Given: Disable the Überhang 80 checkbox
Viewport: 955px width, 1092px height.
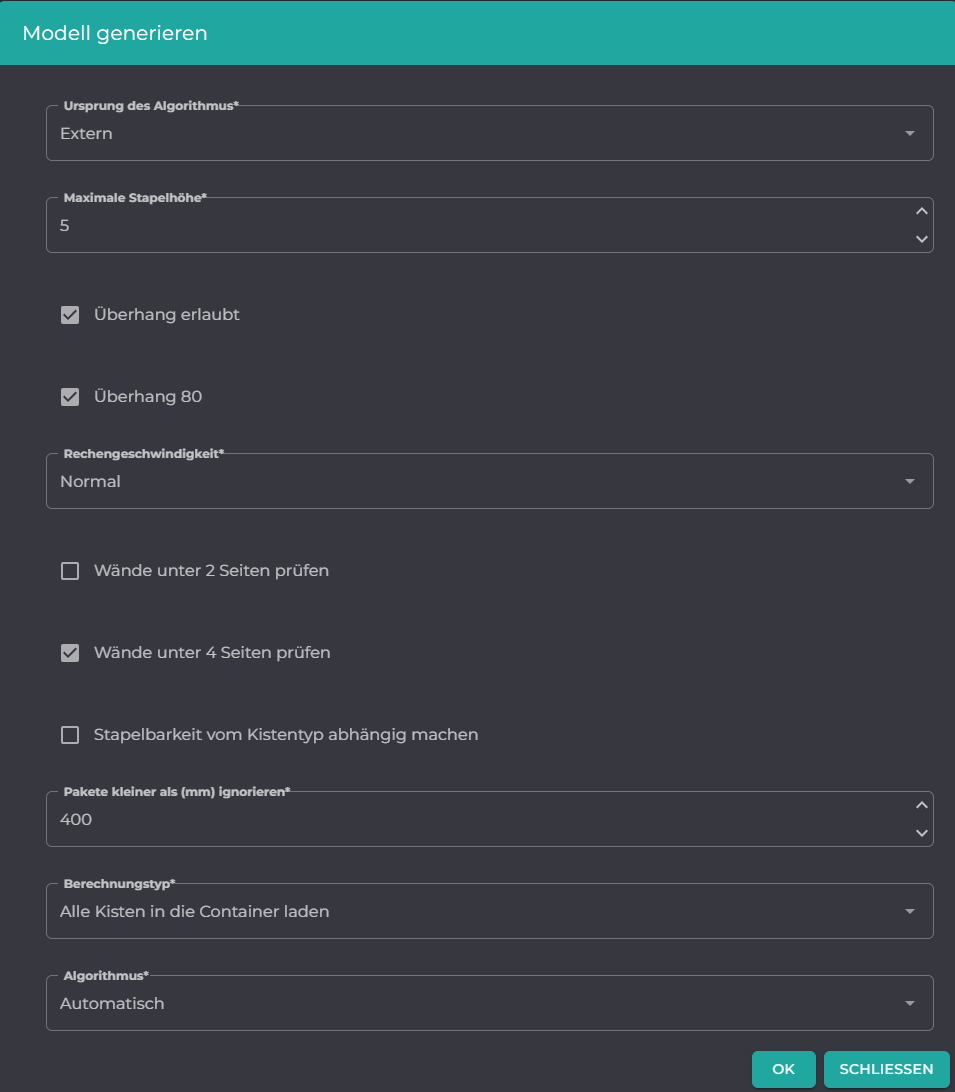Looking at the screenshot, I should point(70,397).
